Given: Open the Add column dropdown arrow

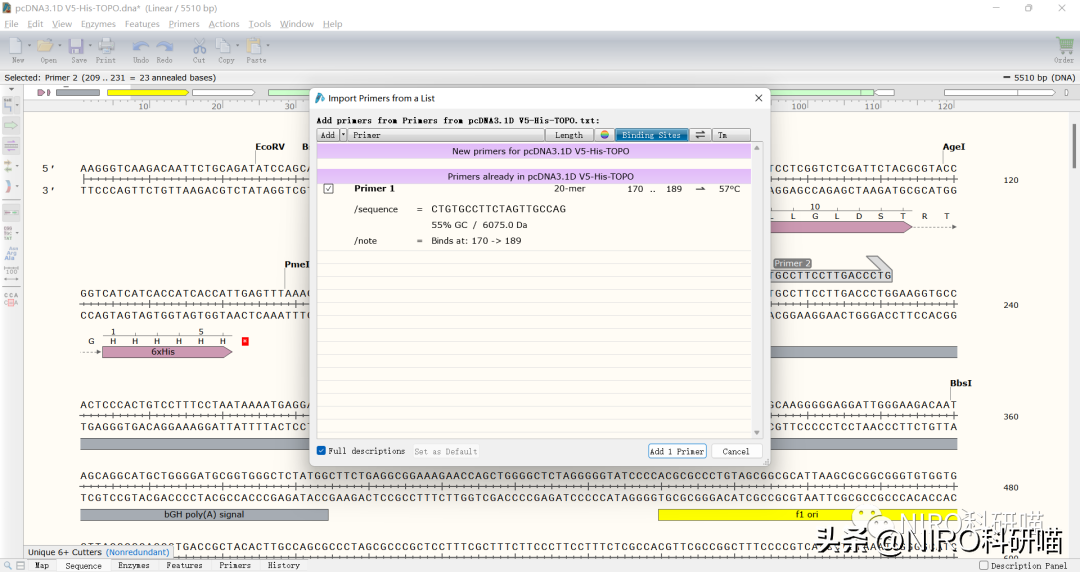Looking at the screenshot, I should [343, 135].
